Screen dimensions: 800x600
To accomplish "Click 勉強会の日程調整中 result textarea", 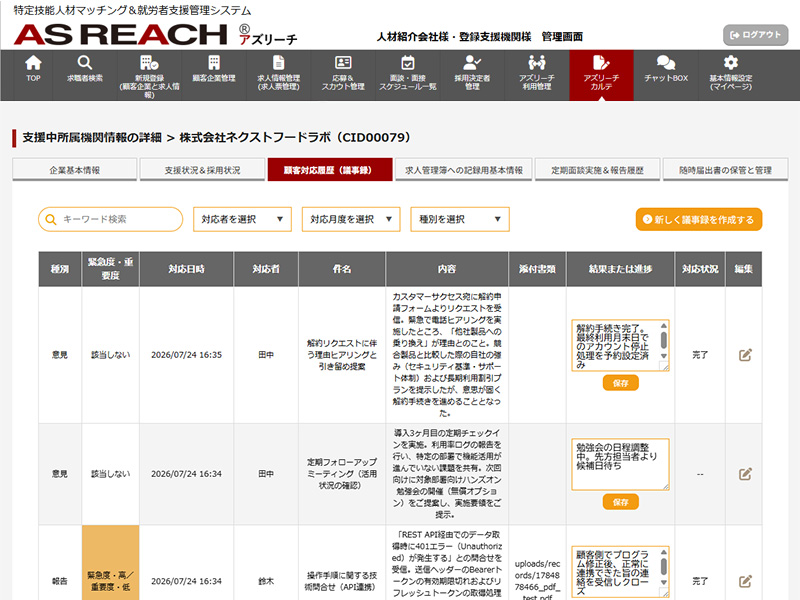I will pos(620,464).
